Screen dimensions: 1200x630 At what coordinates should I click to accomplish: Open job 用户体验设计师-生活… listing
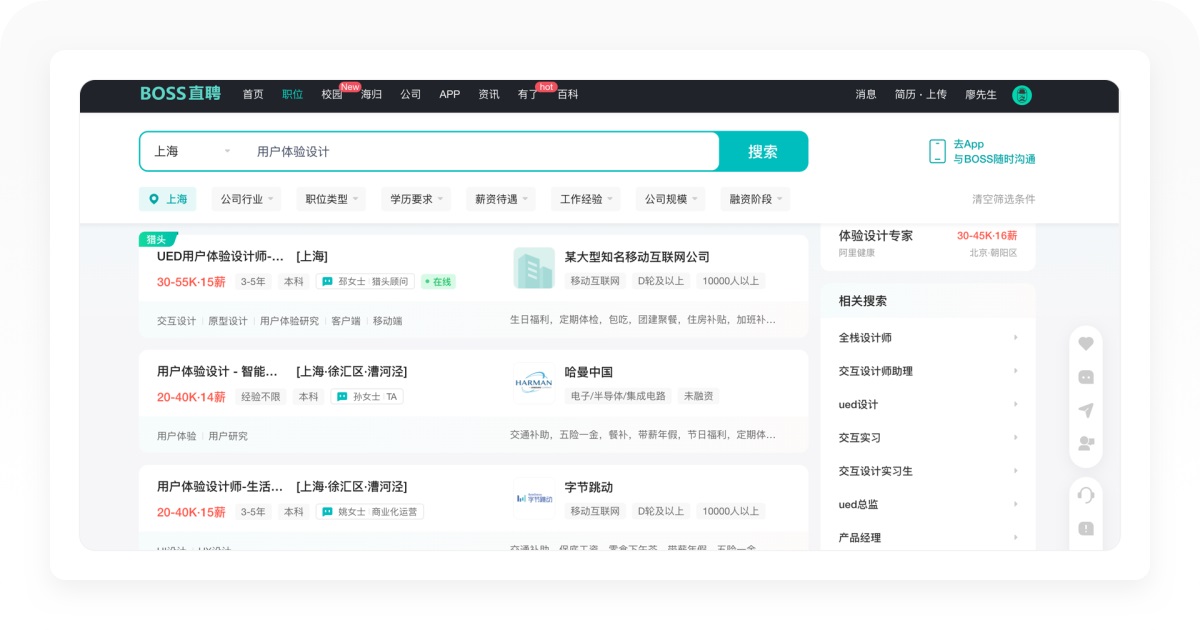point(282,486)
